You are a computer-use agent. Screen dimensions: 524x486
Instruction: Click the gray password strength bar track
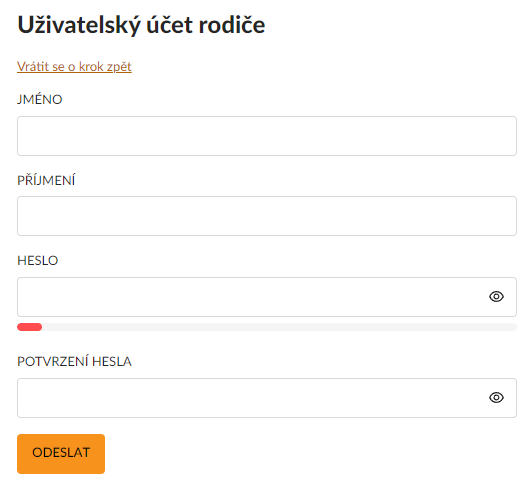[279, 327]
